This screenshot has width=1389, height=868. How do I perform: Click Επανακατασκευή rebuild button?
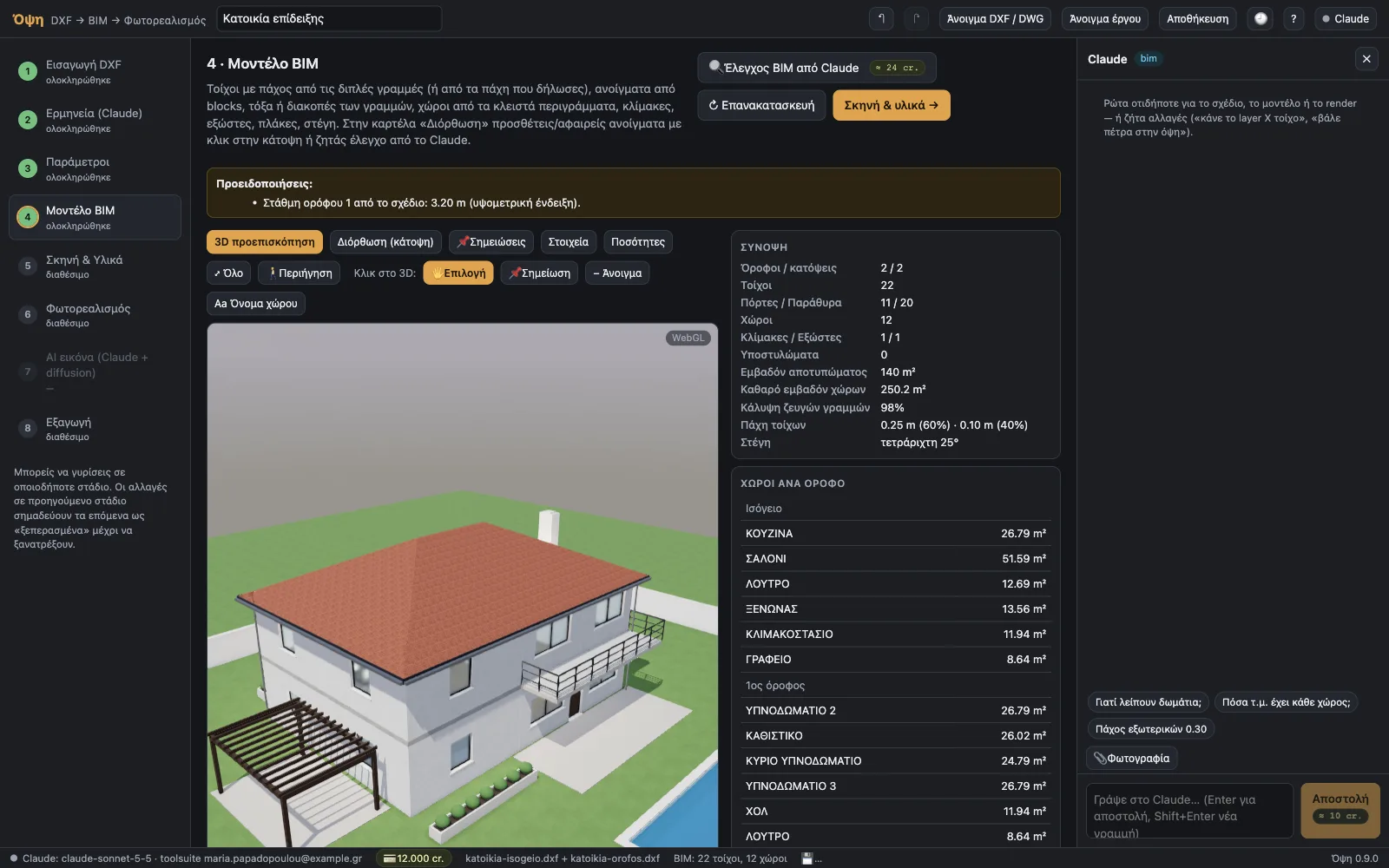tap(761, 105)
